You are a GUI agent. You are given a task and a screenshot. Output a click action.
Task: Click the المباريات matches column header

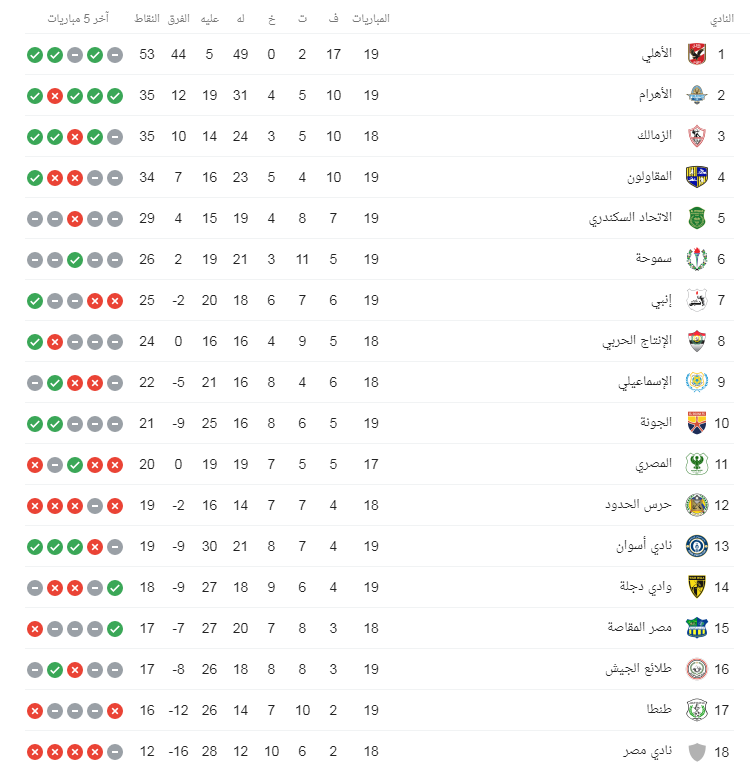point(371,19)
